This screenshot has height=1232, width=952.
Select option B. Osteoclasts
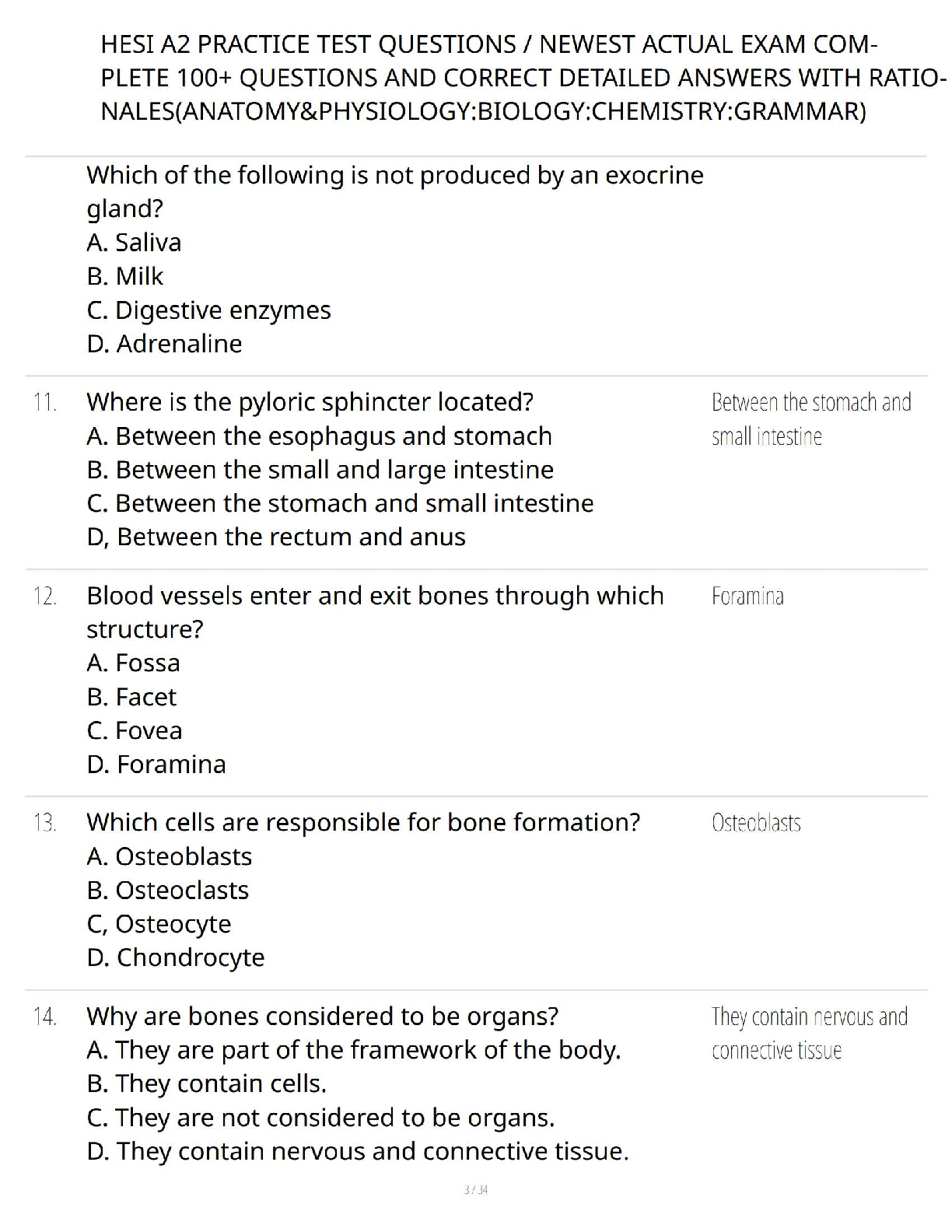click(x=168, y=891)
